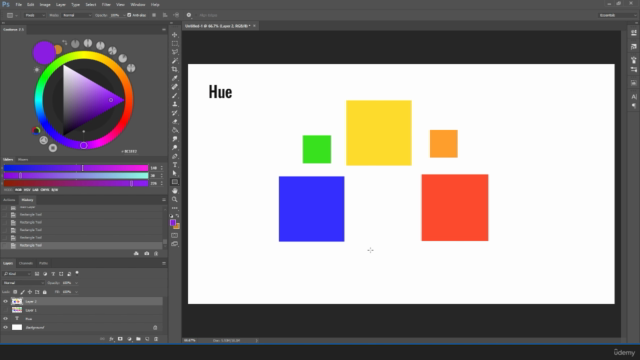The width and height of the screenshot is (640, 360).
Task: Open the Window menu
Action: 138,4
